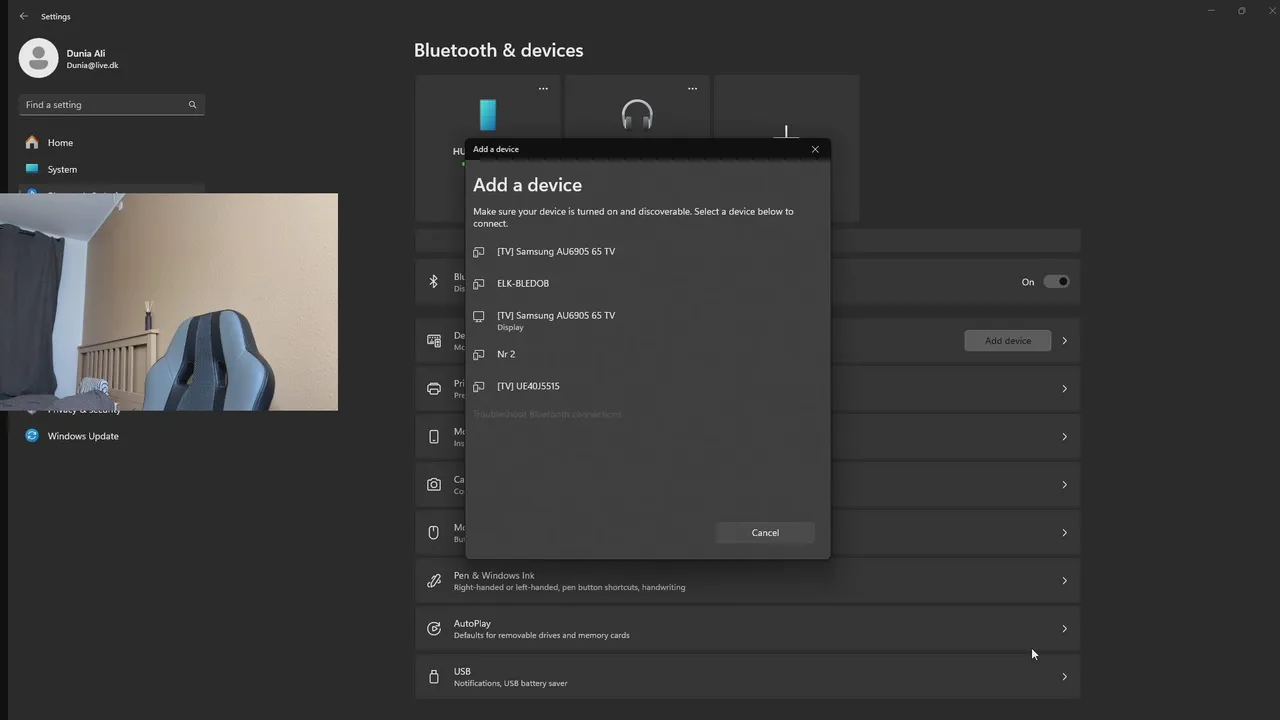Viewport: 1280px width, 720px height.
Task: Open Pen & Windows Ink settings
Action: click(747, 581)
